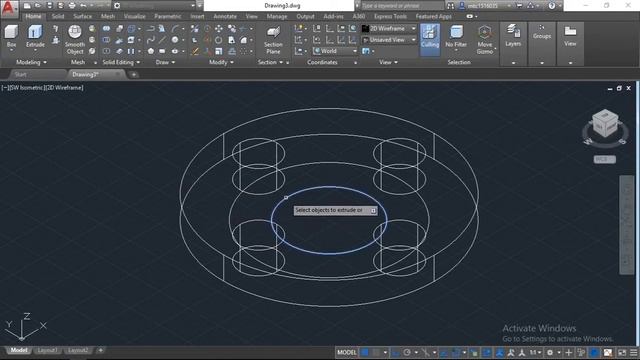
Task: Expand the Layers panel
Action: [513, 43]
